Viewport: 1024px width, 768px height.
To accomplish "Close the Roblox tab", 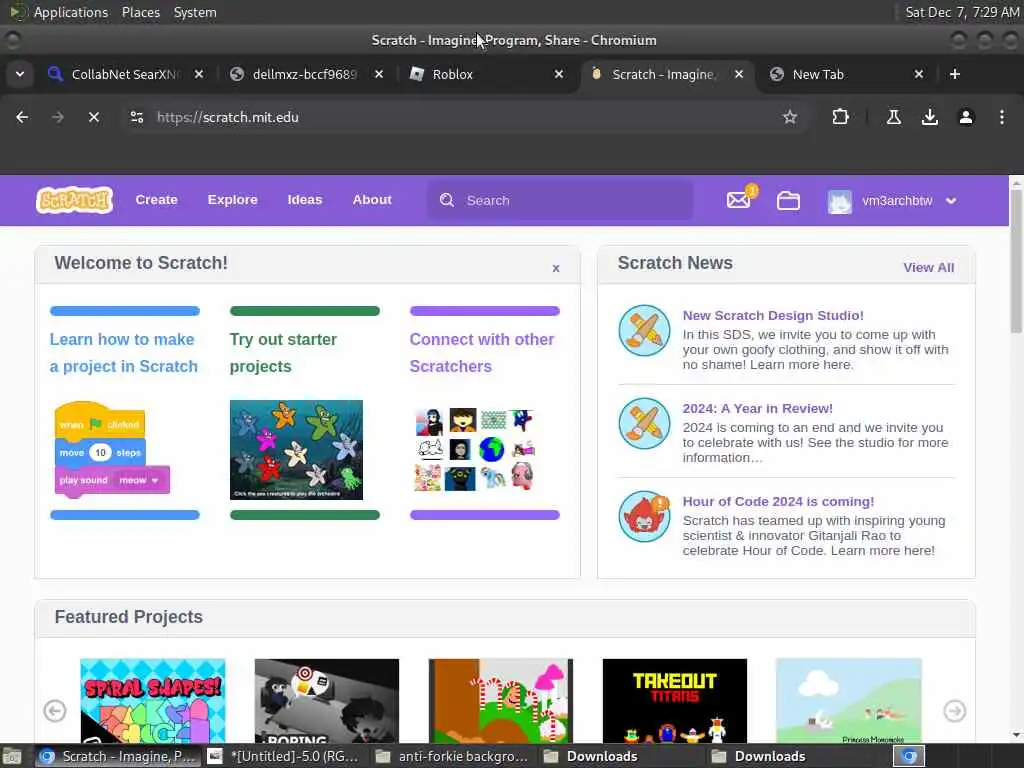I will pos(558,74).
